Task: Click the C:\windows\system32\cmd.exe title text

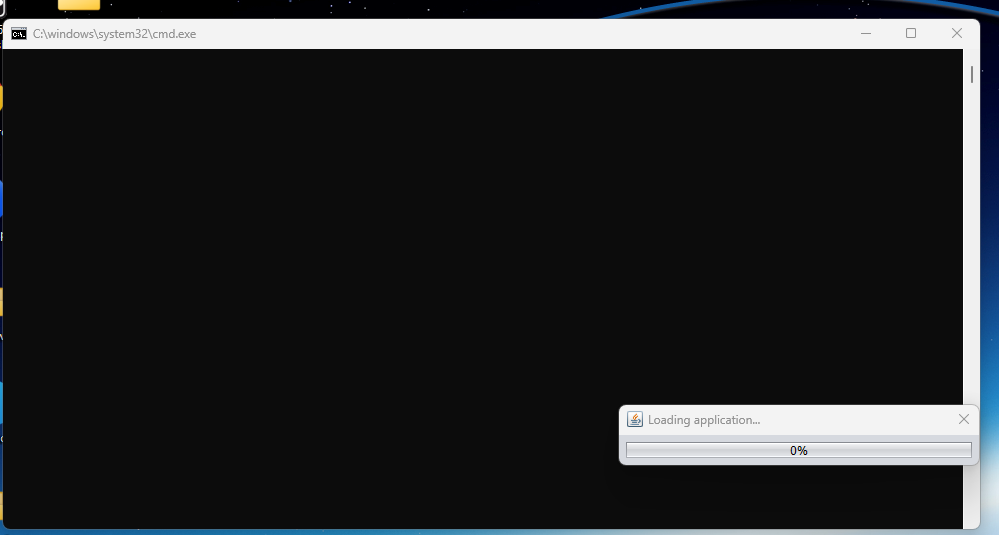Action: (x=114, y=34)
